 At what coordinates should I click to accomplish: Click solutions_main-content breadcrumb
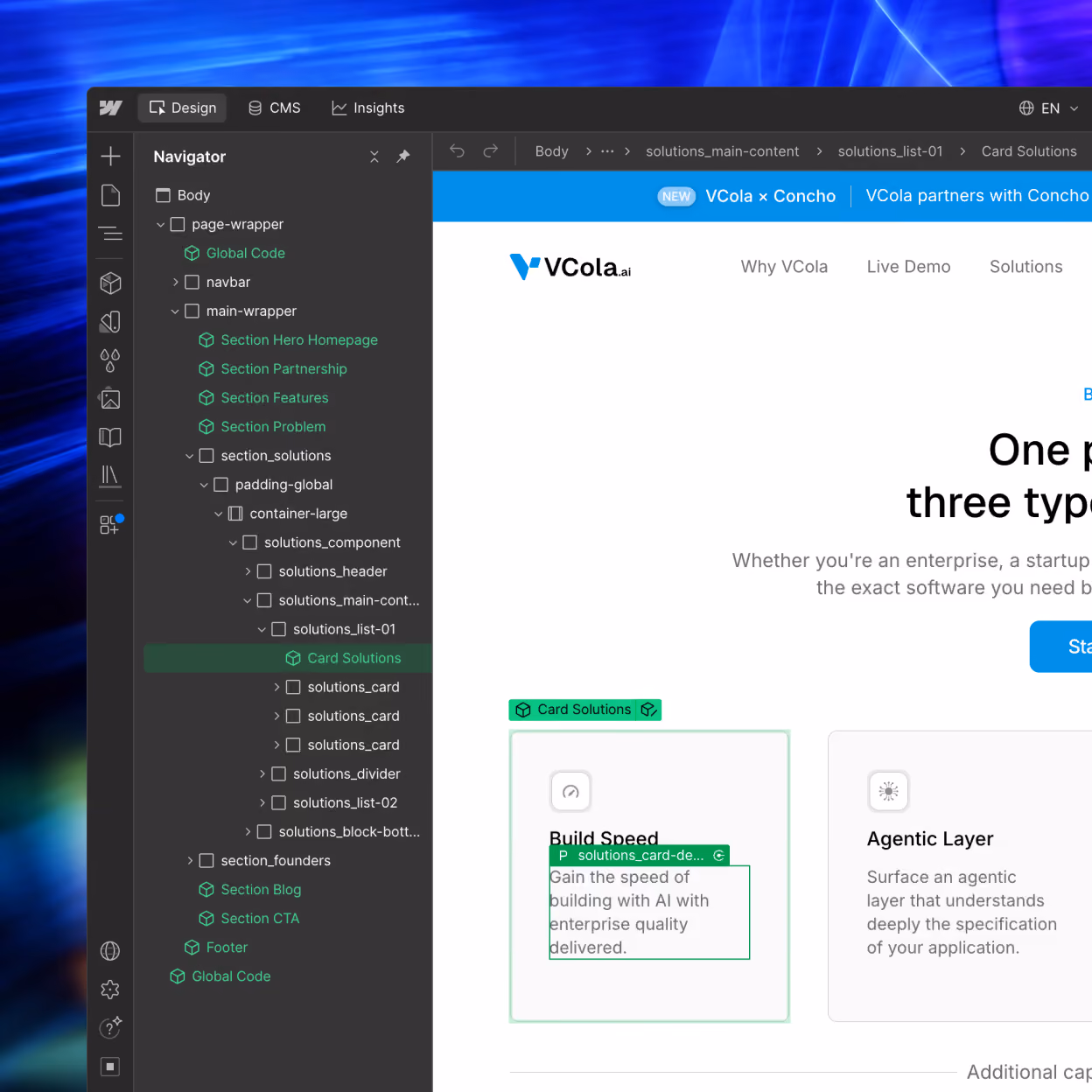pos(722,151)
